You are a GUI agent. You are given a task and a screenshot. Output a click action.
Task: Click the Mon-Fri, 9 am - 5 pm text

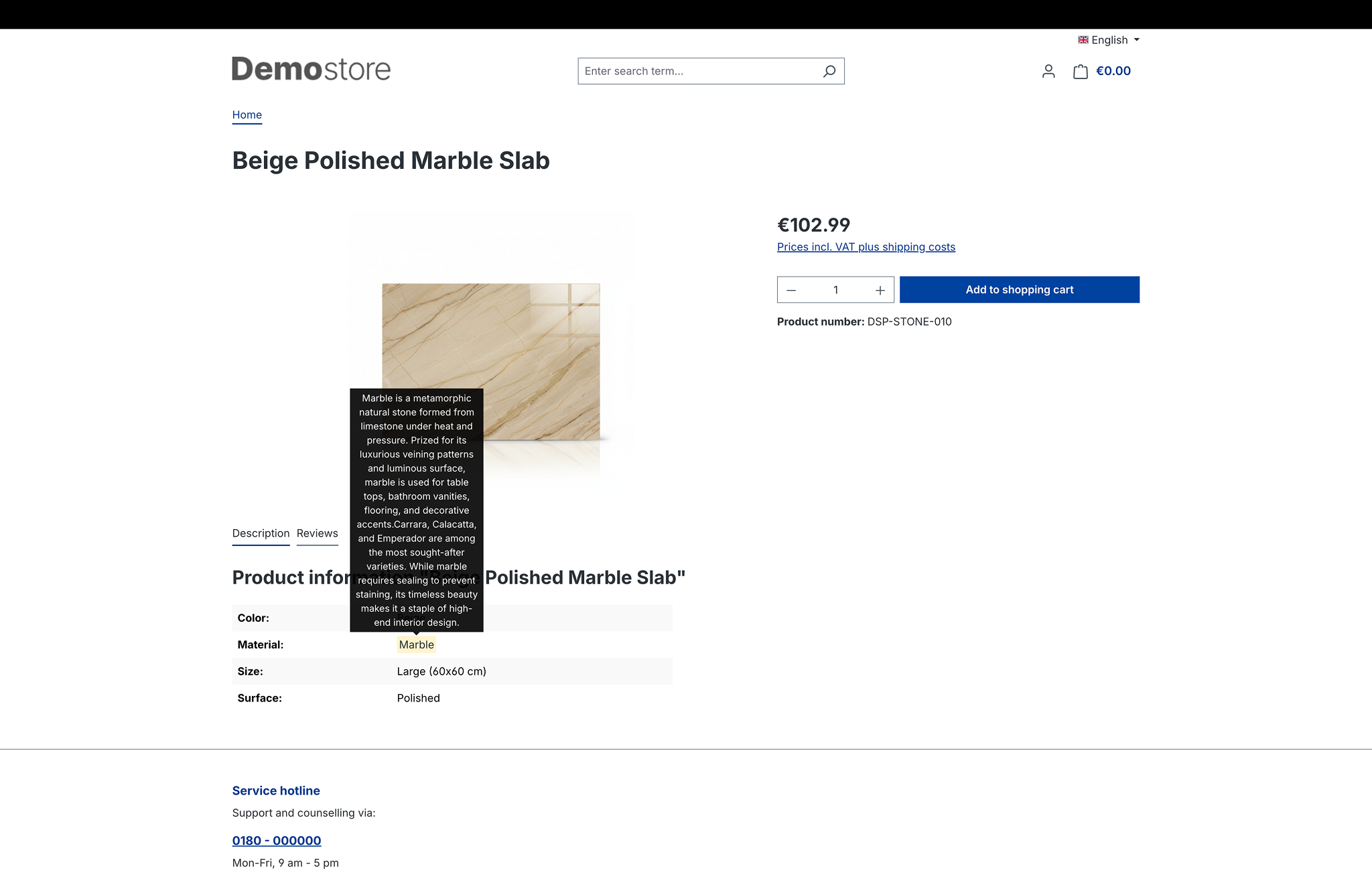click(x=285, y=863)
